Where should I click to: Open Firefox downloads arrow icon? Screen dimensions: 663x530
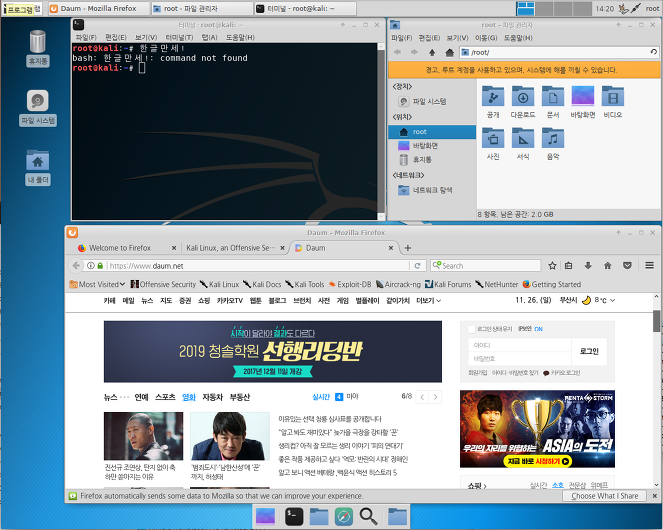(x=588, y=266)
